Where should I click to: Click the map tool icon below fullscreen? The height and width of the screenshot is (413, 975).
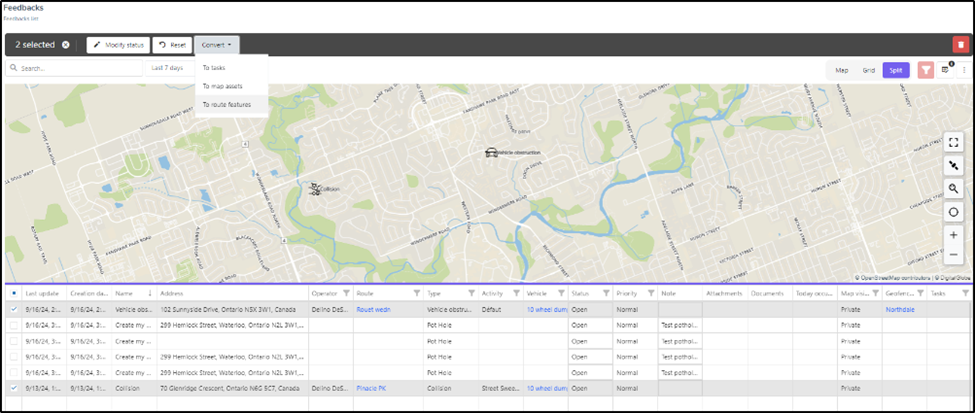pyautogui.click(x=953, y=165)
